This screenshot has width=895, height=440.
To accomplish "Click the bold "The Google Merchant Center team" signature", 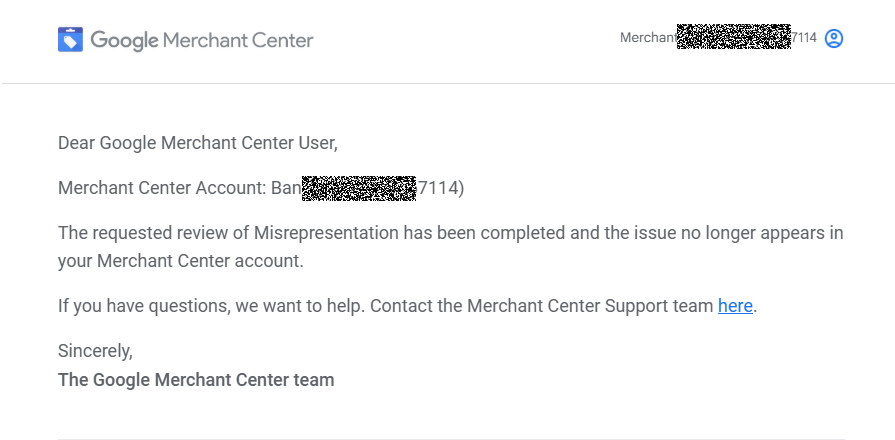I will point(196,380).
